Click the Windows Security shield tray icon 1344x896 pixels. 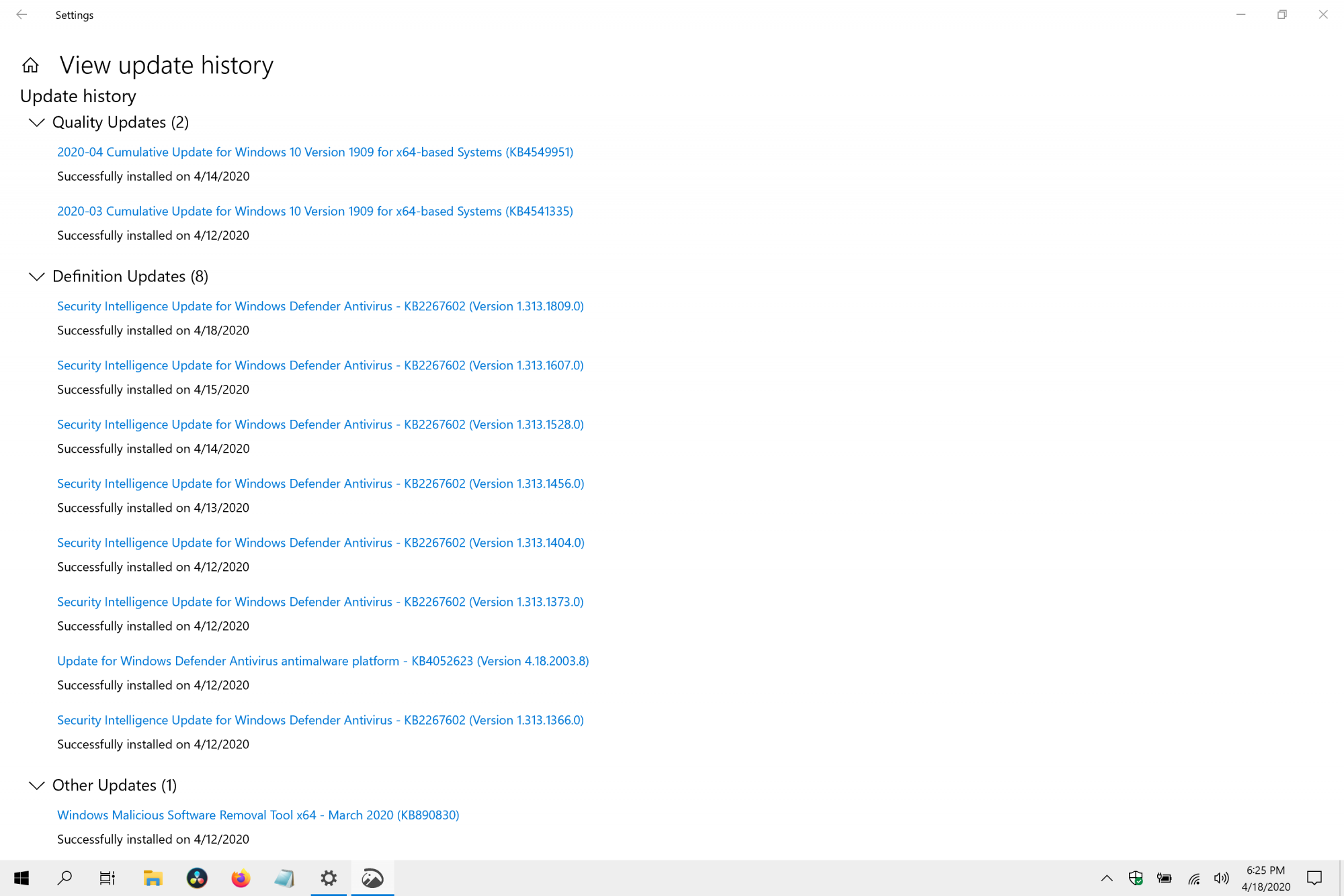click(x=1136, y=878)
